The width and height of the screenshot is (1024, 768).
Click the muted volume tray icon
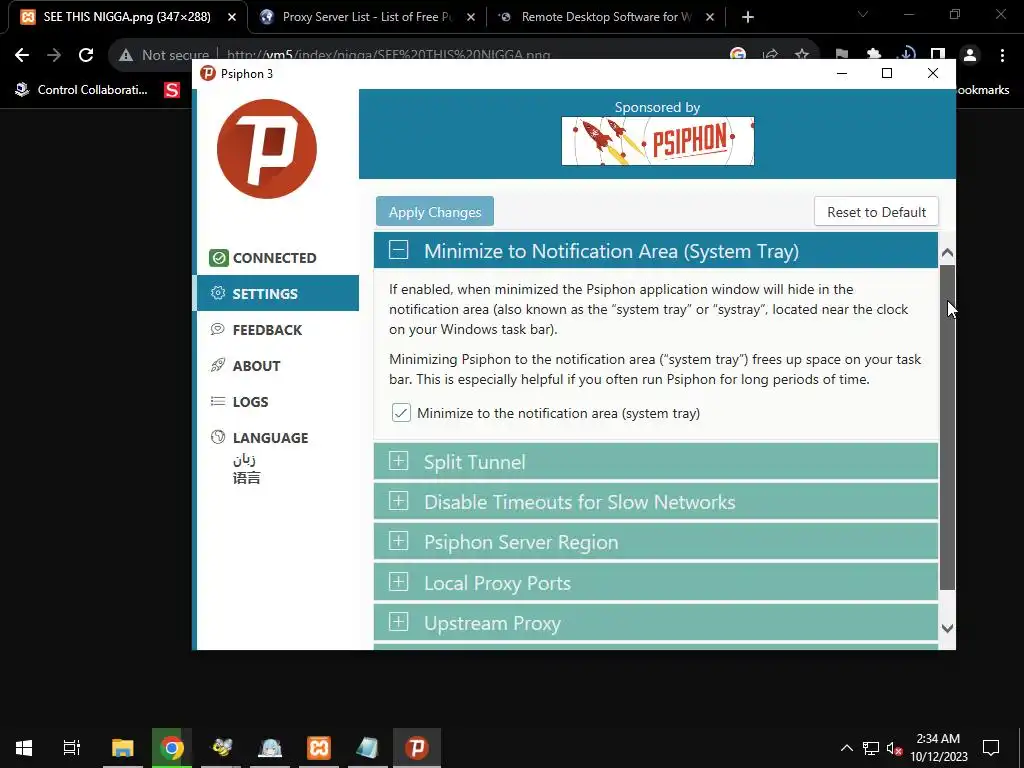tap(894, 748)
